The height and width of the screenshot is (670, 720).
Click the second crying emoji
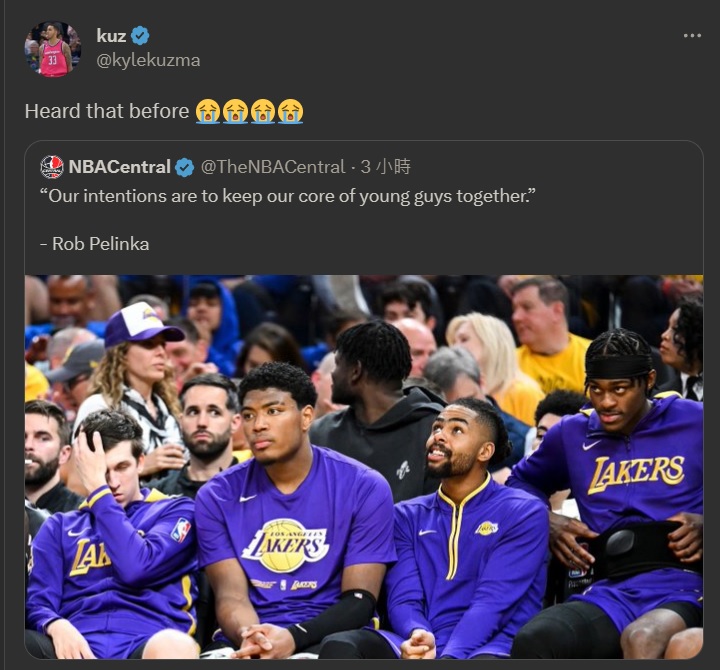pos(235,111)
